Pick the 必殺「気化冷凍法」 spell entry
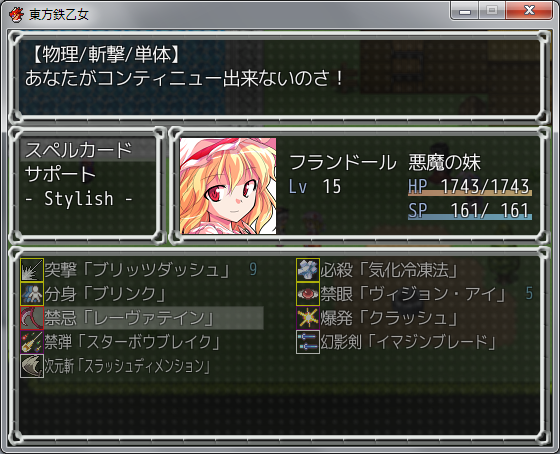The width and height of the screenshot is (560, 454). pyautogui.click(x=415, y=270)
